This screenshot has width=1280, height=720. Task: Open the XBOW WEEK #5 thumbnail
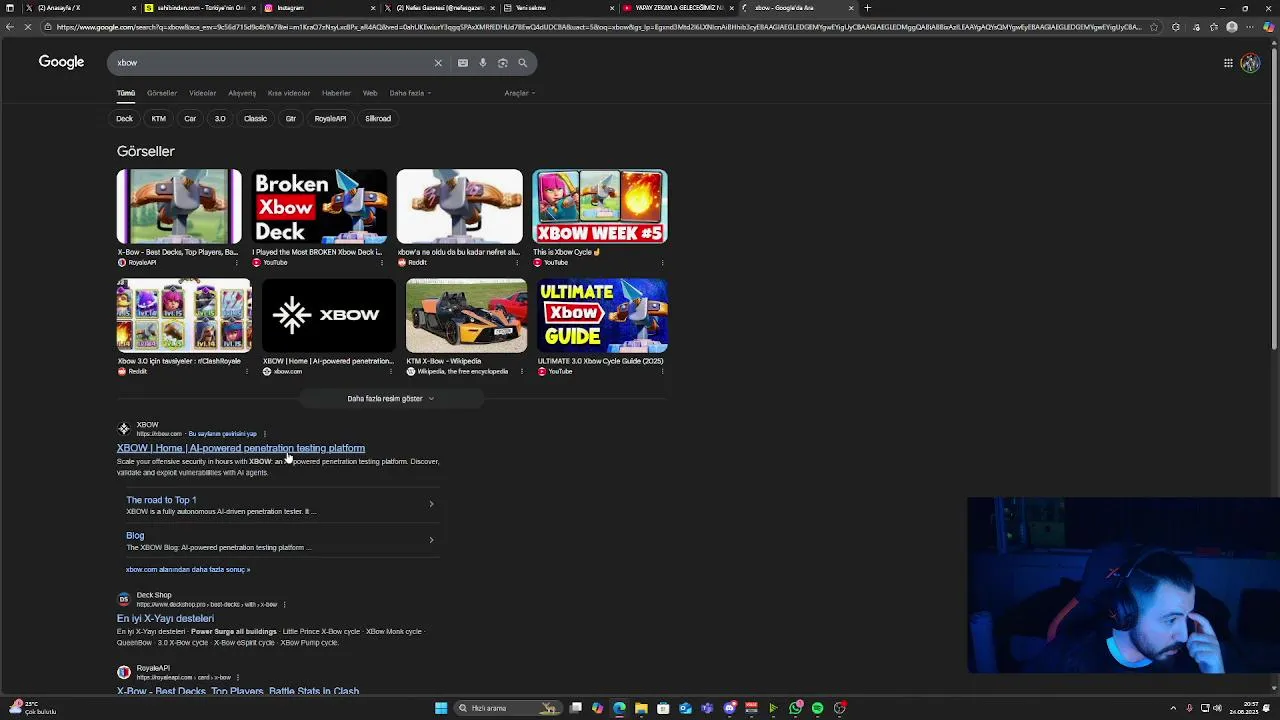(600, 207)
